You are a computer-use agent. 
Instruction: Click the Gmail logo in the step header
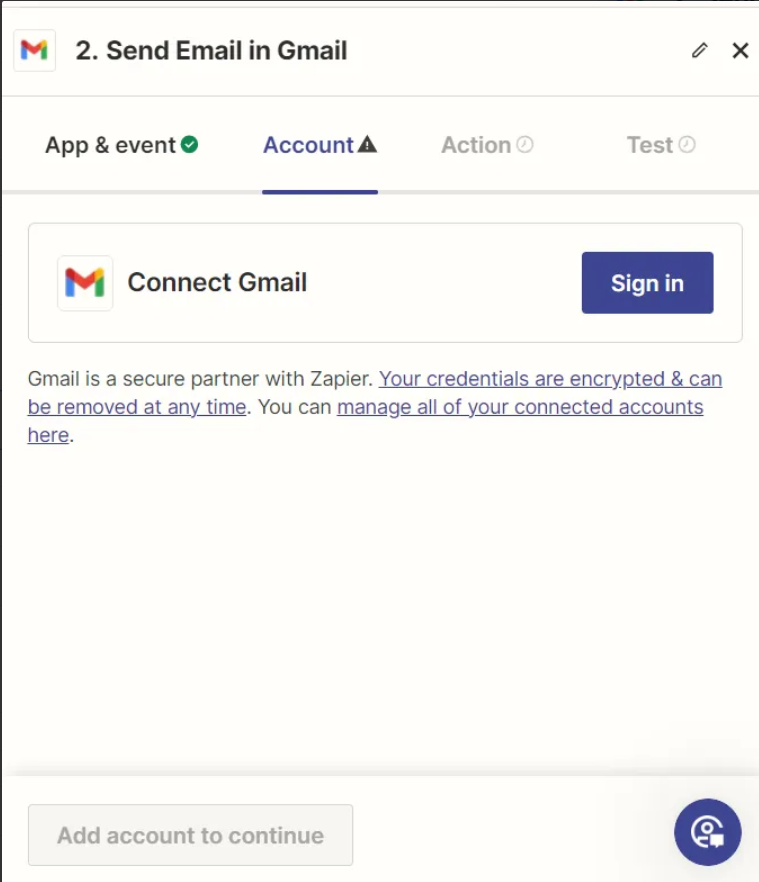tap(34, 51)
